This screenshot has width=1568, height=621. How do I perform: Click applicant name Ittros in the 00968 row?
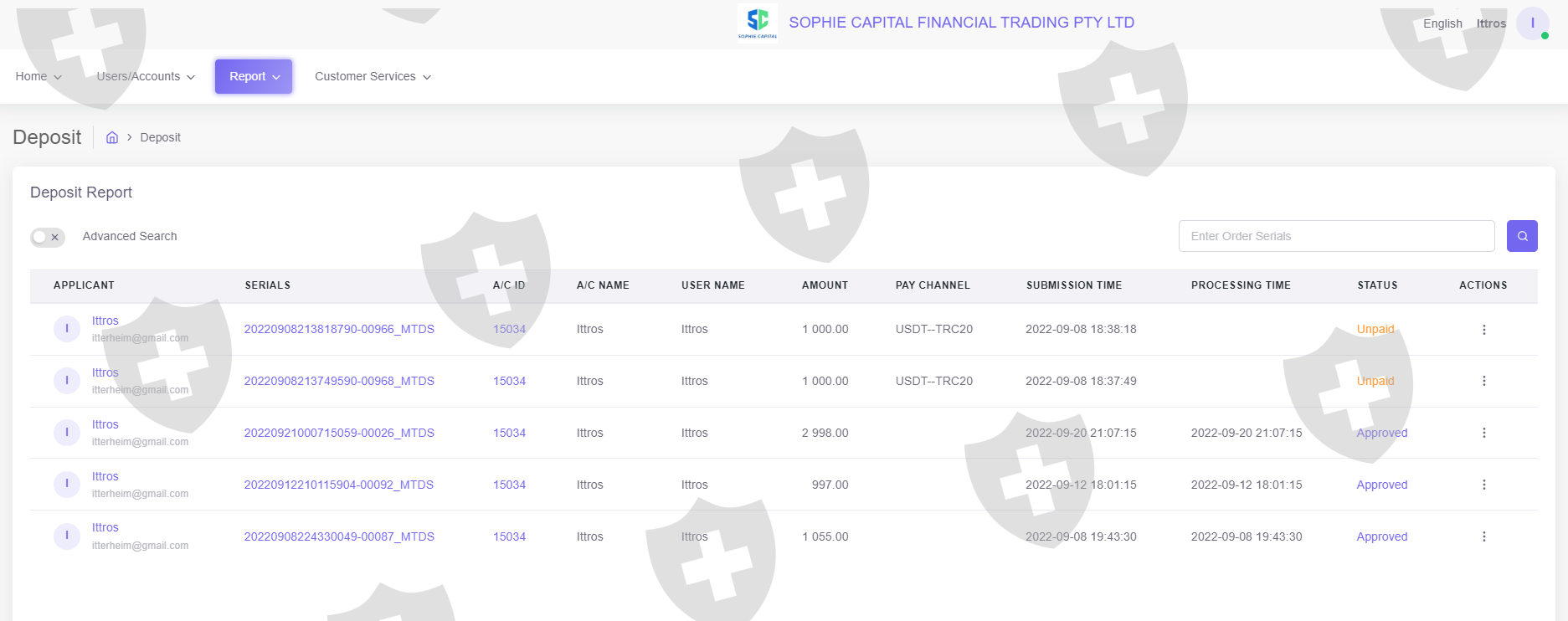pyautogui.click(x=105, y=372)
